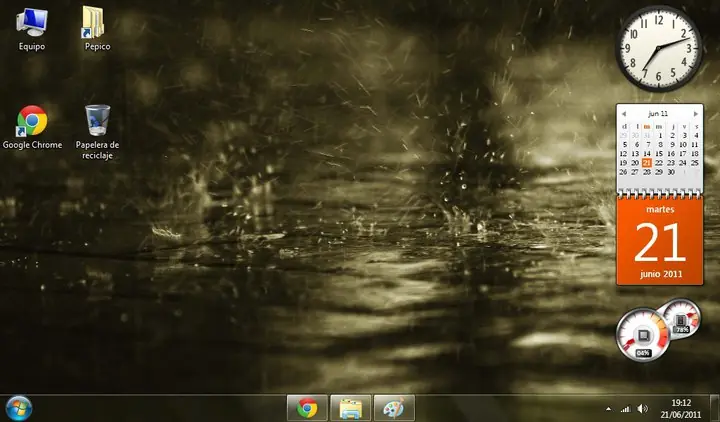The image size is (720, 422).
Task: Open the Equipo desktop icon
Action: point(32,28)
